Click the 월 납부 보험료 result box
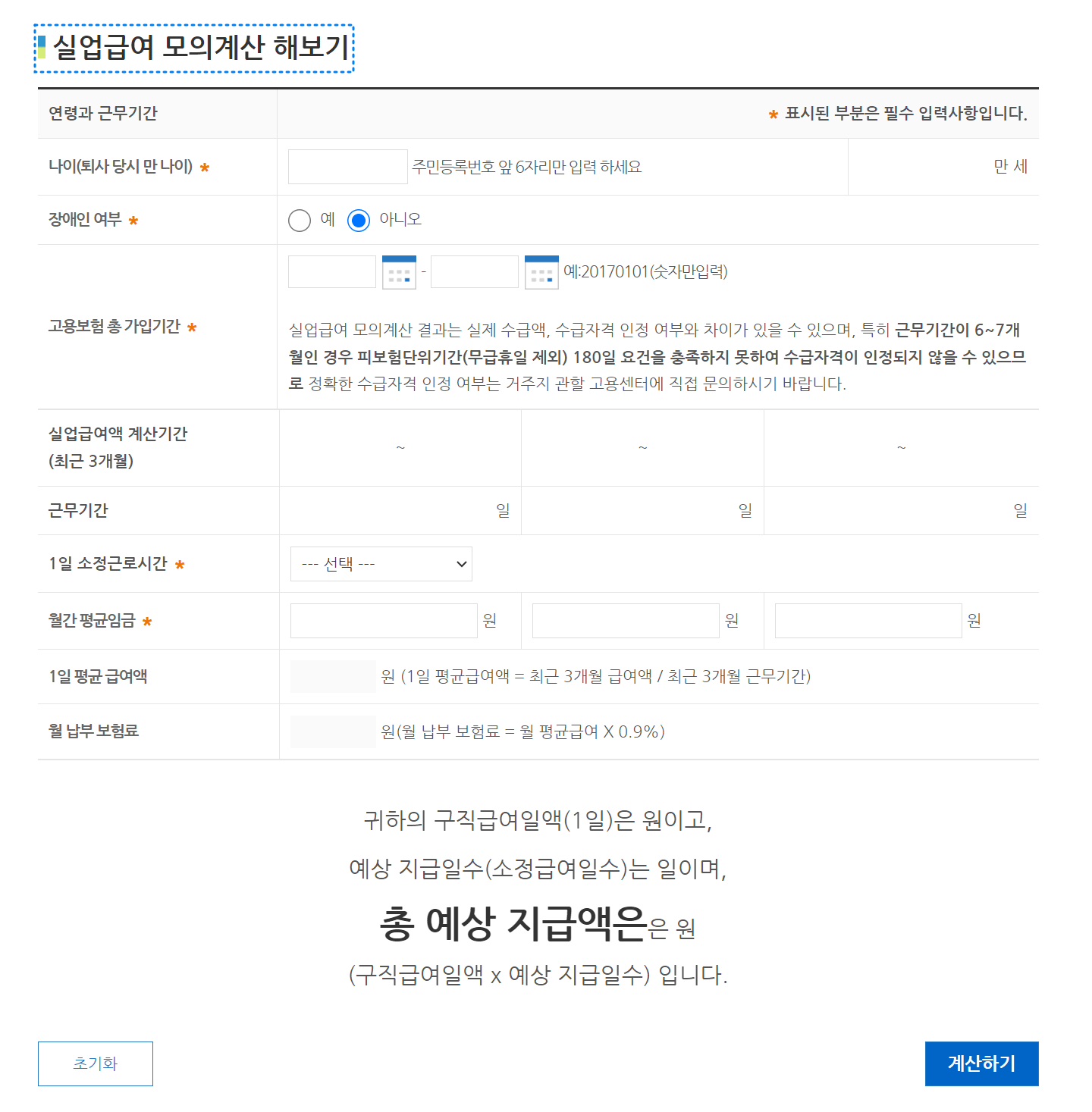 (333, 732)
